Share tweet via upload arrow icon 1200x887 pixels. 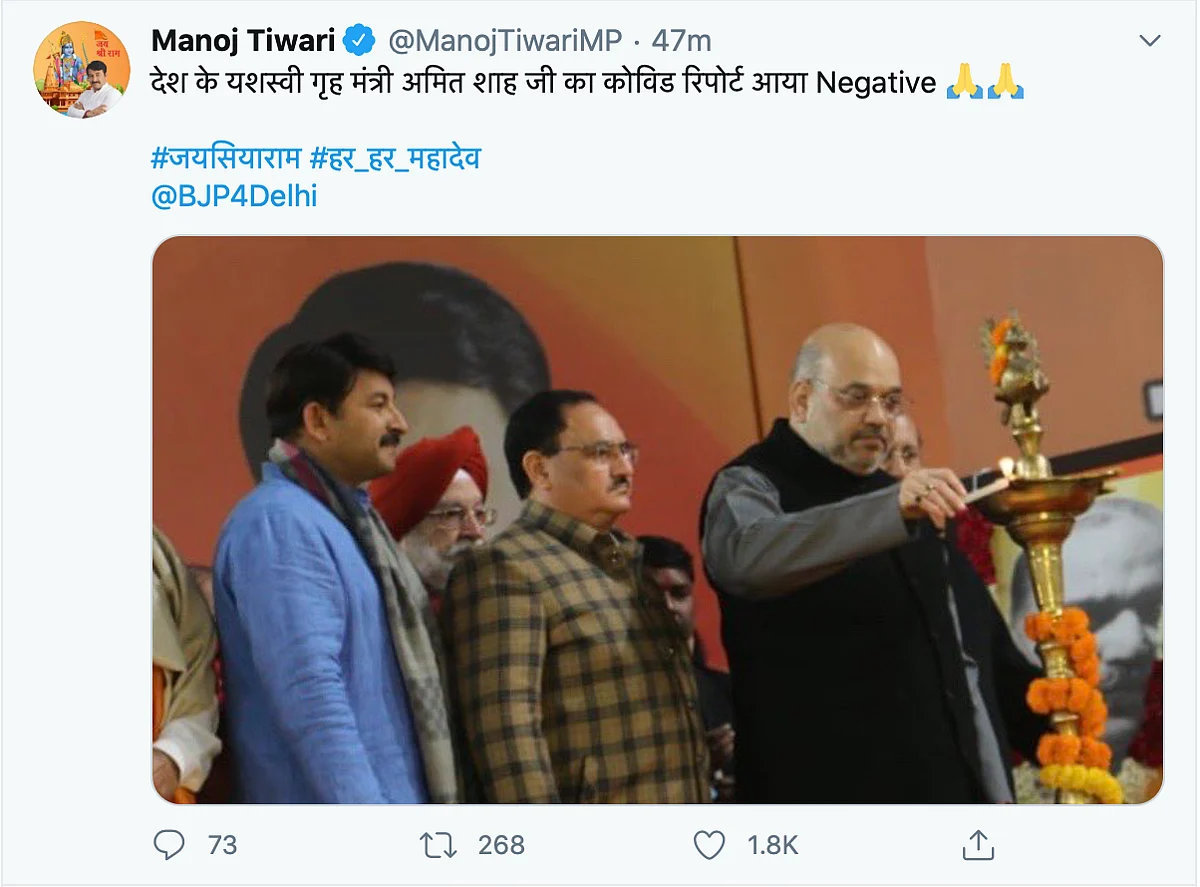pos(977,845)
